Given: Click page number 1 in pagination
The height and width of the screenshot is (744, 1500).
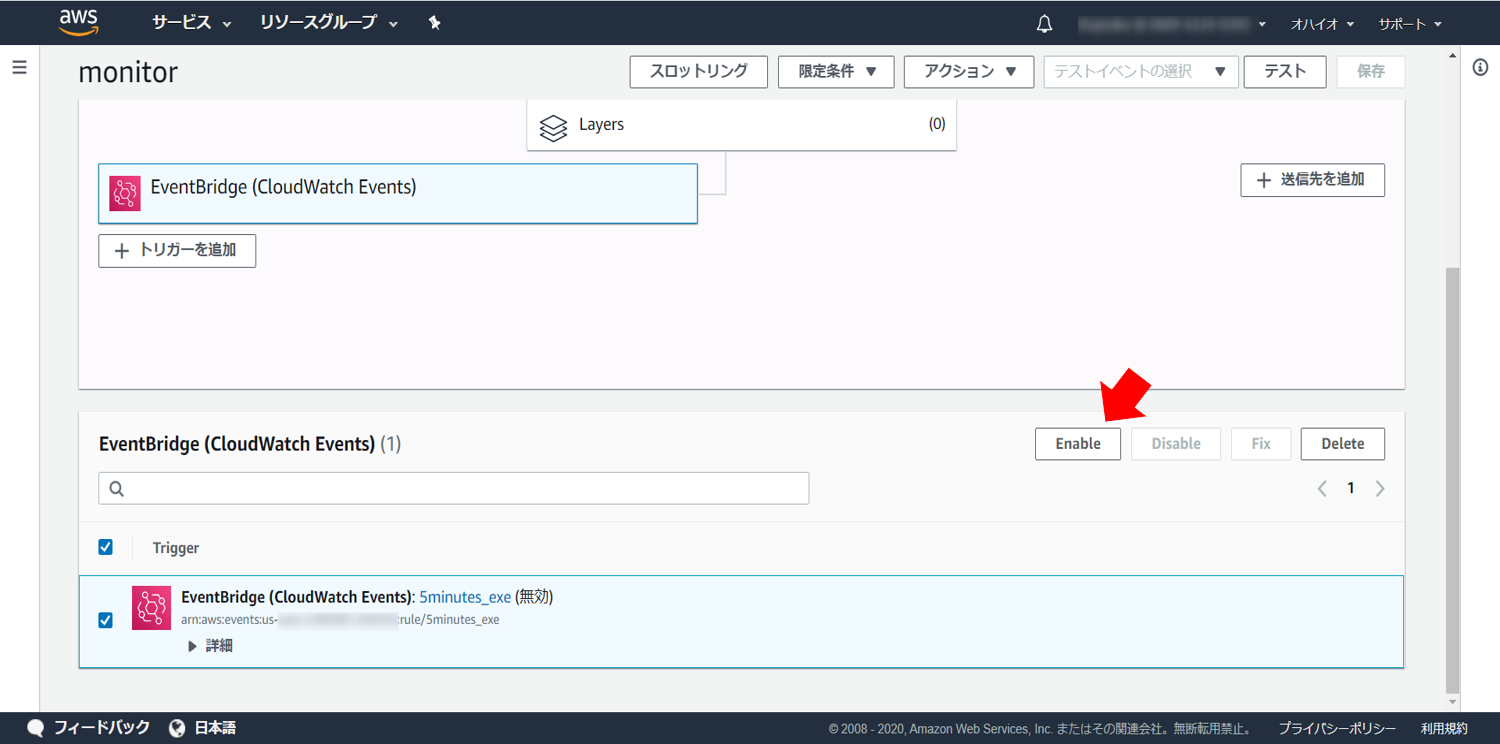Looking at the screenshot, I should 1351,488.
